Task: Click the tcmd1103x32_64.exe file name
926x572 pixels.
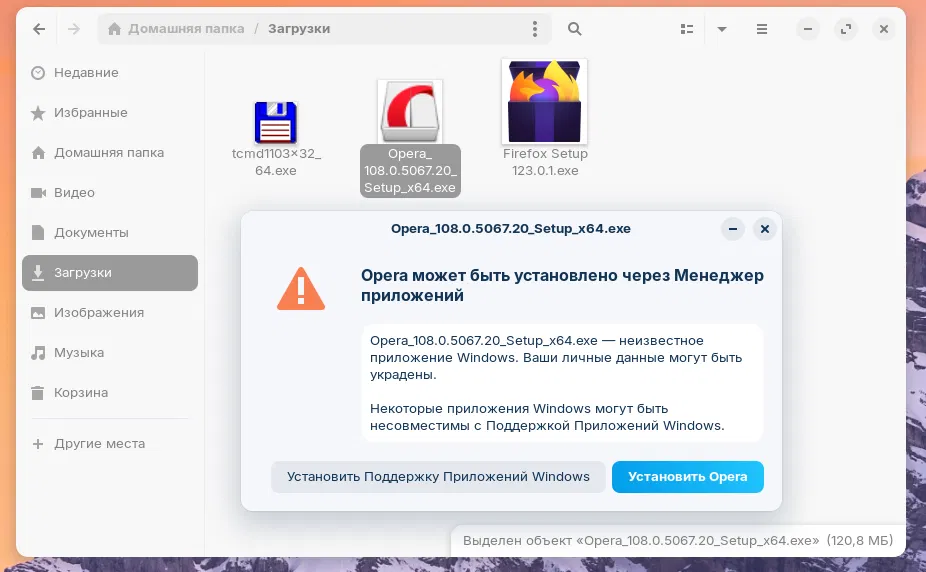Action: pos(276,162)
